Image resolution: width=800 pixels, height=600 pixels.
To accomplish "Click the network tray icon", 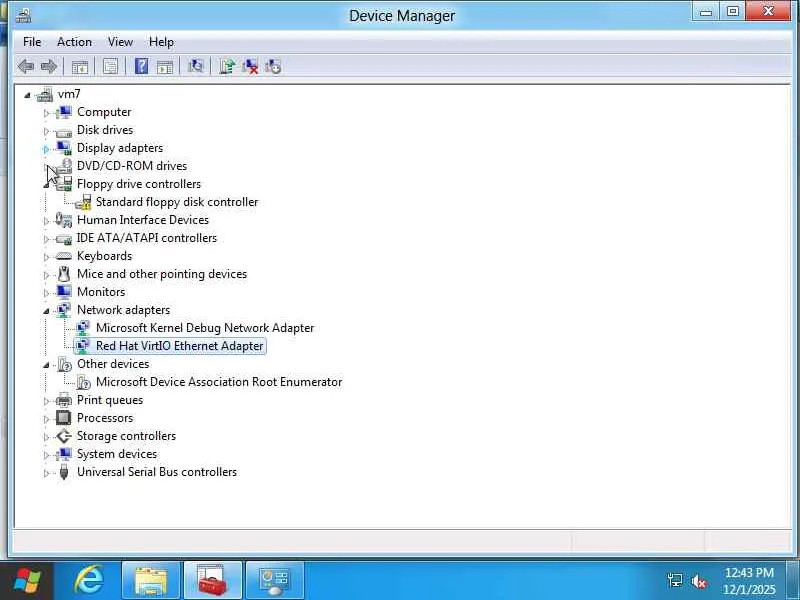I will coord(674,581).
